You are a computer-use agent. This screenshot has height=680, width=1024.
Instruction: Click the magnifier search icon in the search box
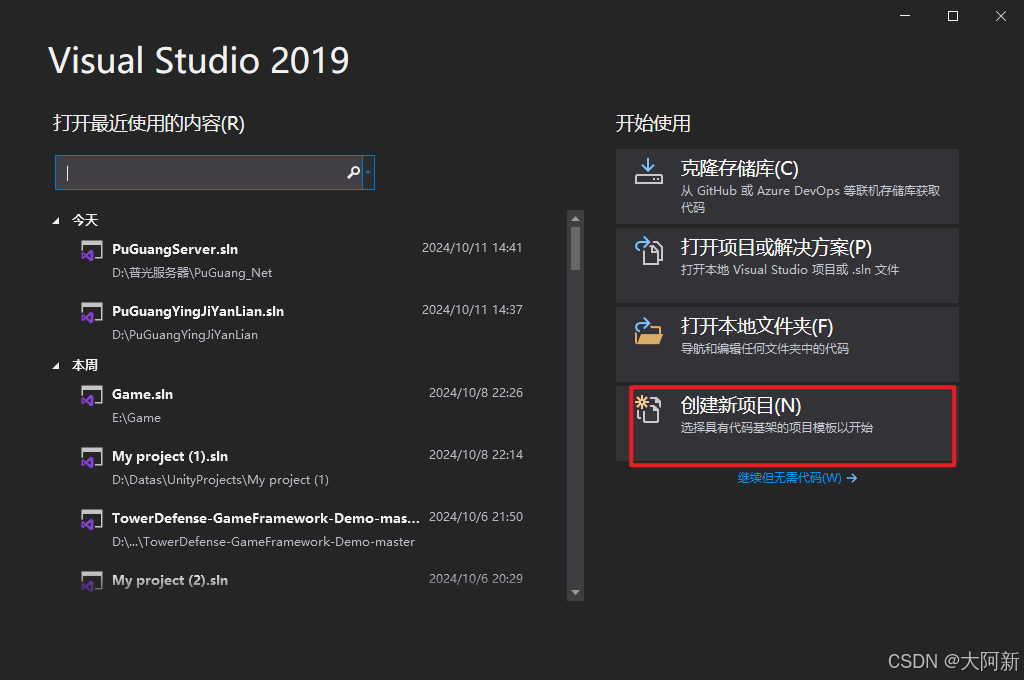point(353,172)
